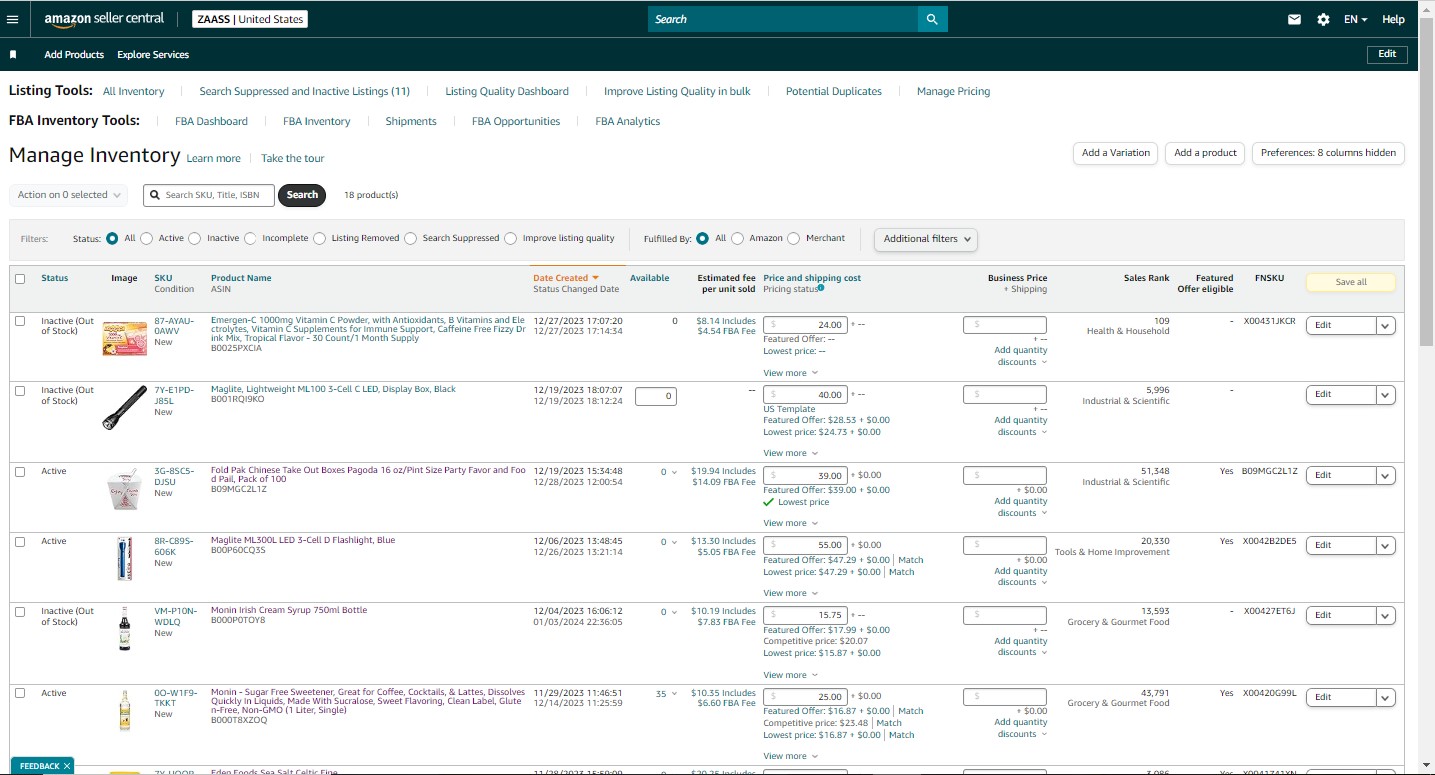Screen dimensions: 1435x775
Task: Check the Fold Pak row checkbox
Action: 20,472
